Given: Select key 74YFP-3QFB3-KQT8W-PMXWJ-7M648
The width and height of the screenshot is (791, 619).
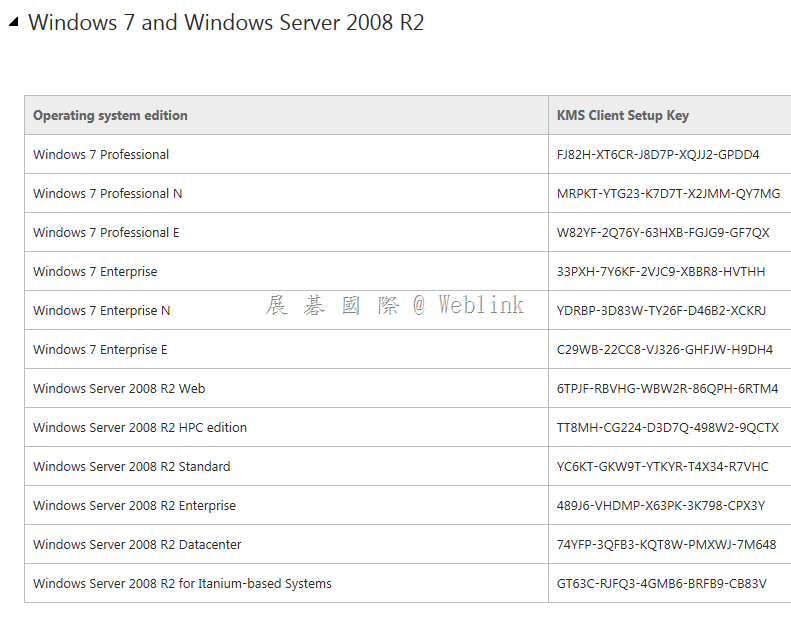Looking at the screenshot, I should (x=666, y=544).
